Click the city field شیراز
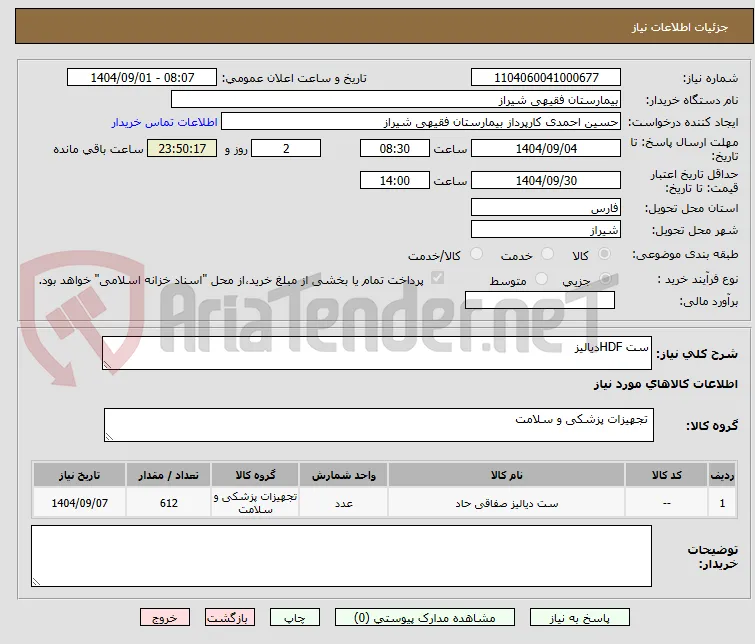The image size is (755, 644). pos(546,230)
